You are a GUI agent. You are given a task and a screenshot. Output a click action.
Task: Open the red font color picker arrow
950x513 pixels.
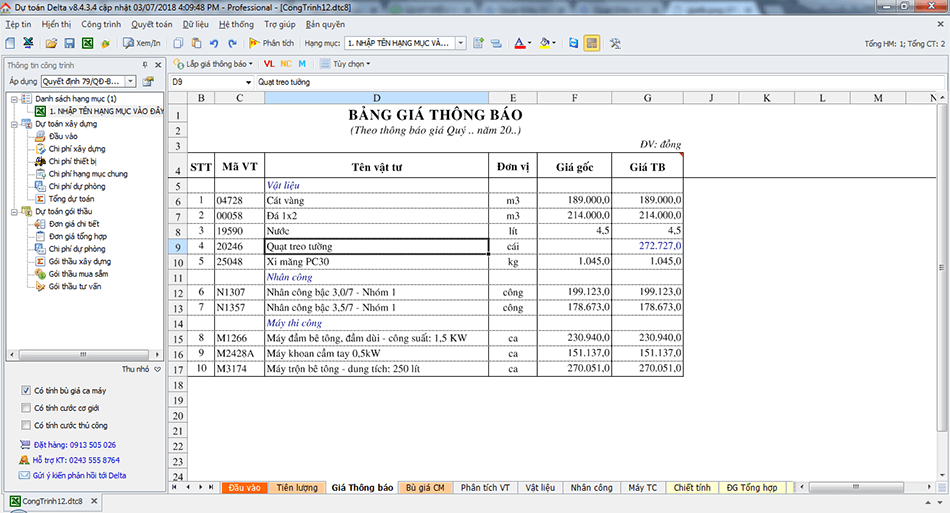click(x=530, y=44)
